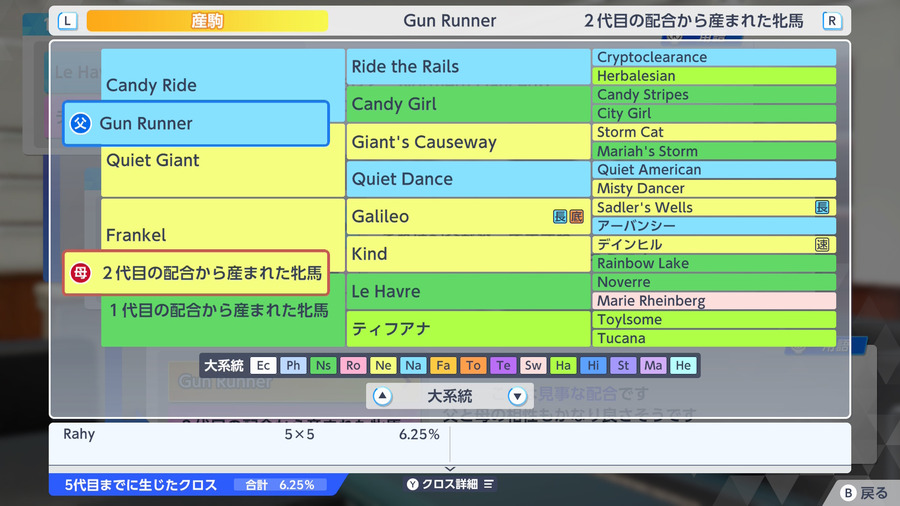Click the Rahy 5×5 cross row

(x=250, y=434)
